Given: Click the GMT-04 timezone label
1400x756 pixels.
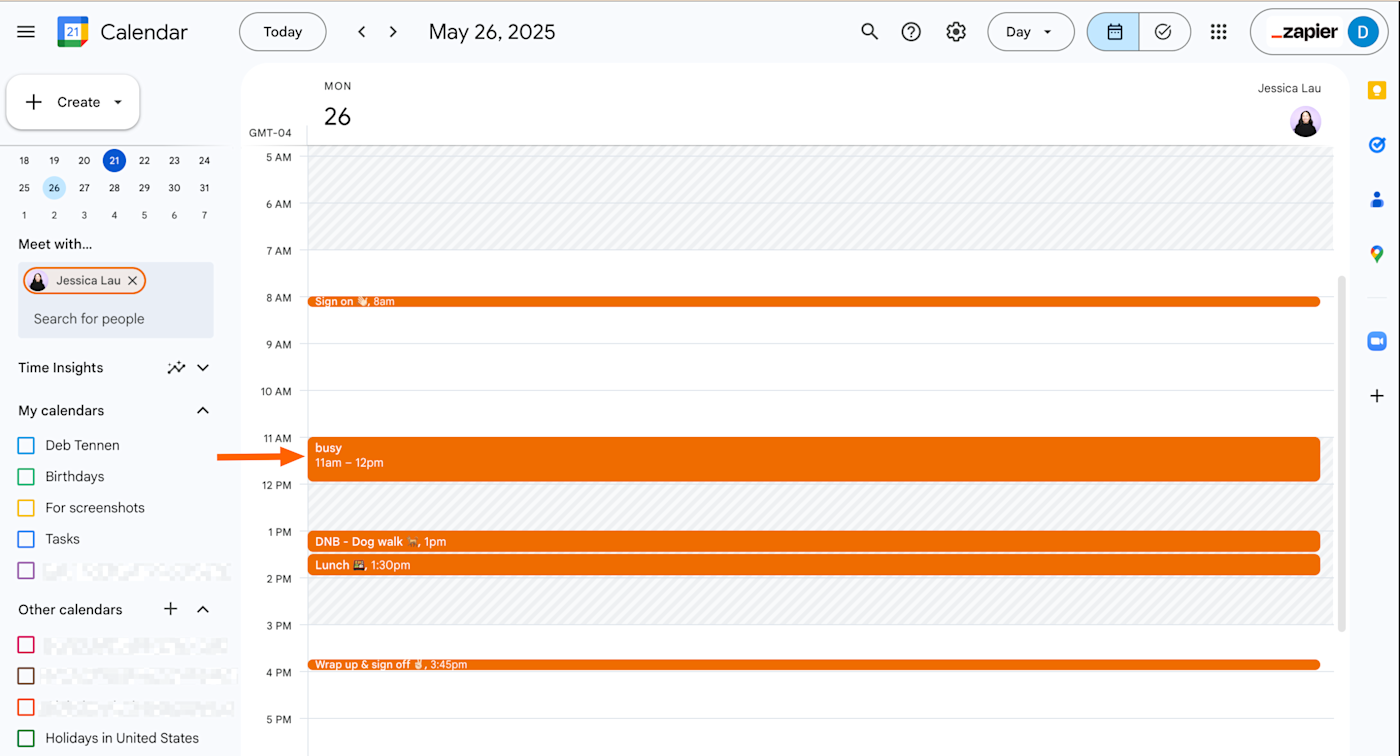Looking at the screenshot, I should 270,133.
